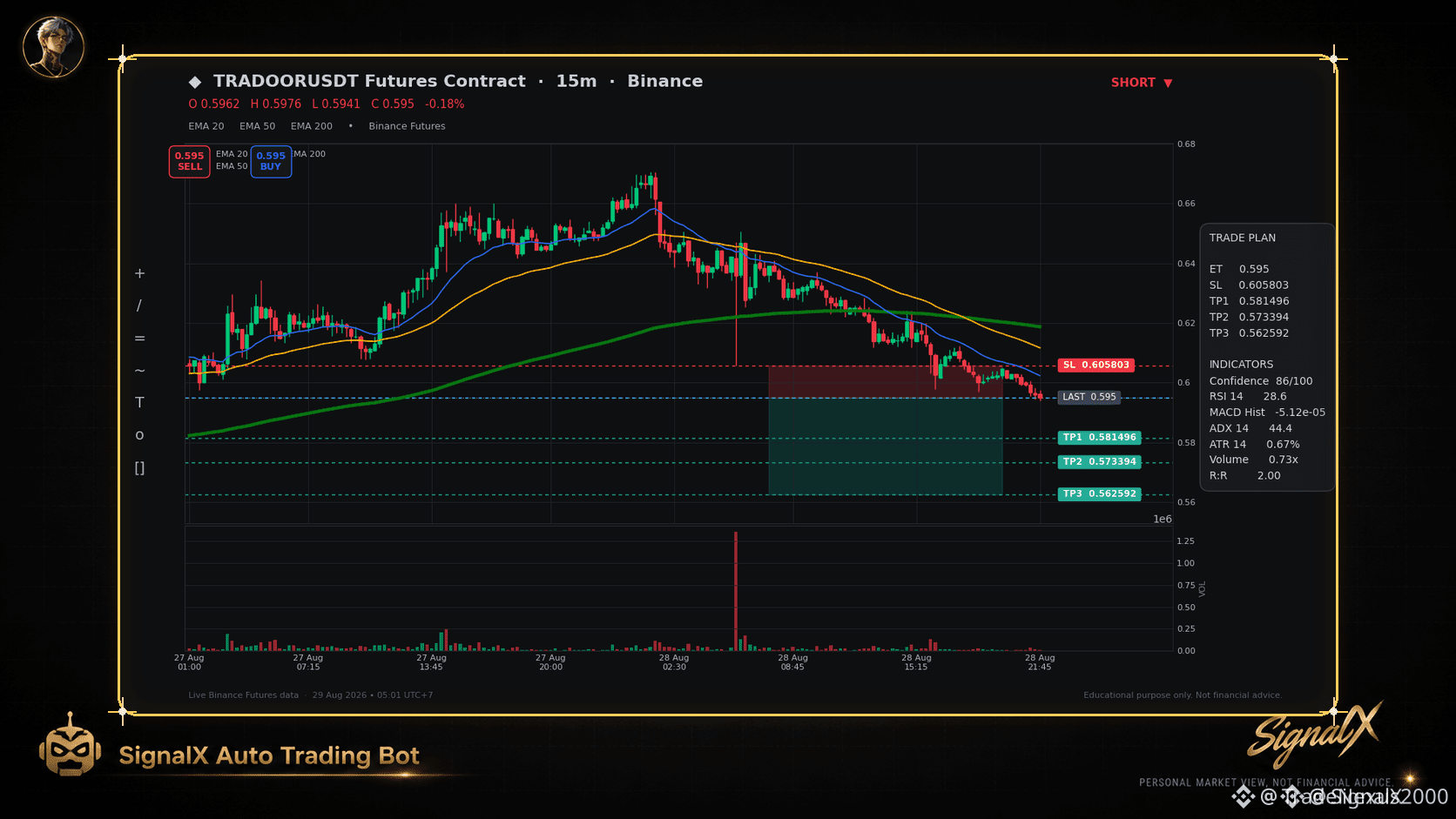Viewport: 1456px width, 819px height.
Task: Click the blue 0.595 BUY button
Action: [271, 162]
